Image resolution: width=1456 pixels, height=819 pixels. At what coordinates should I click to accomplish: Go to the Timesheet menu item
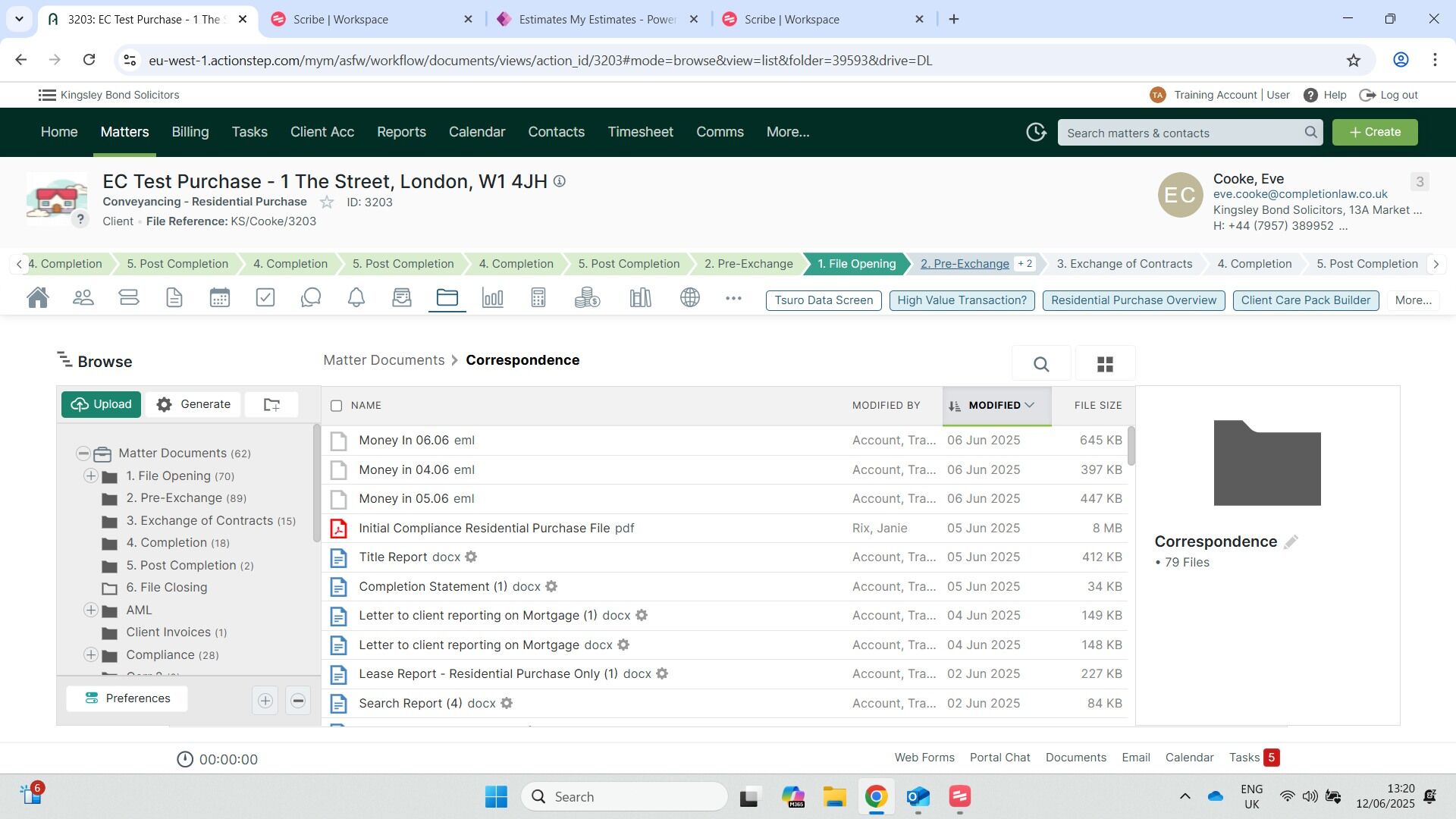coord(640,132)
